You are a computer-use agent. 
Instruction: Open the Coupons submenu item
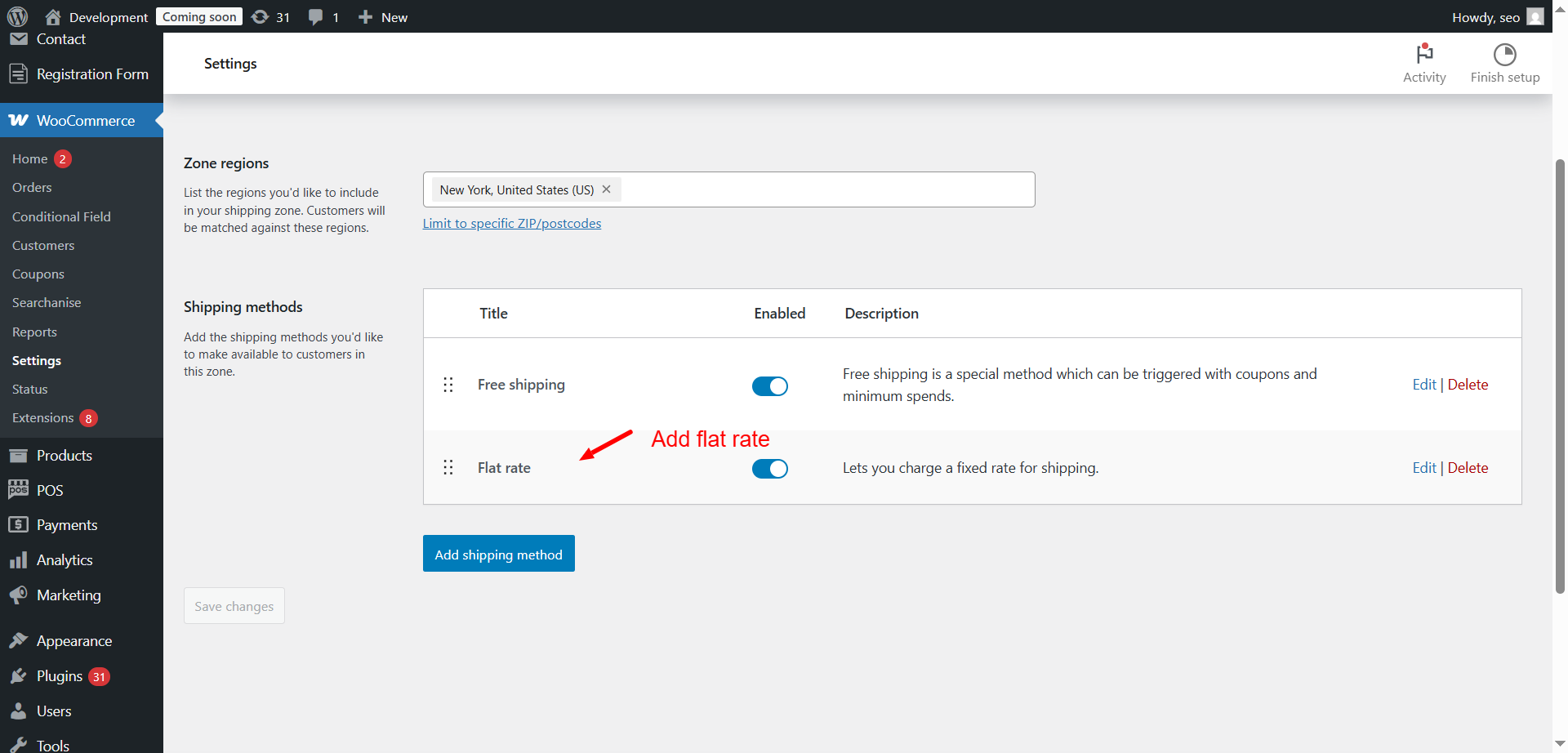(38, 274)
